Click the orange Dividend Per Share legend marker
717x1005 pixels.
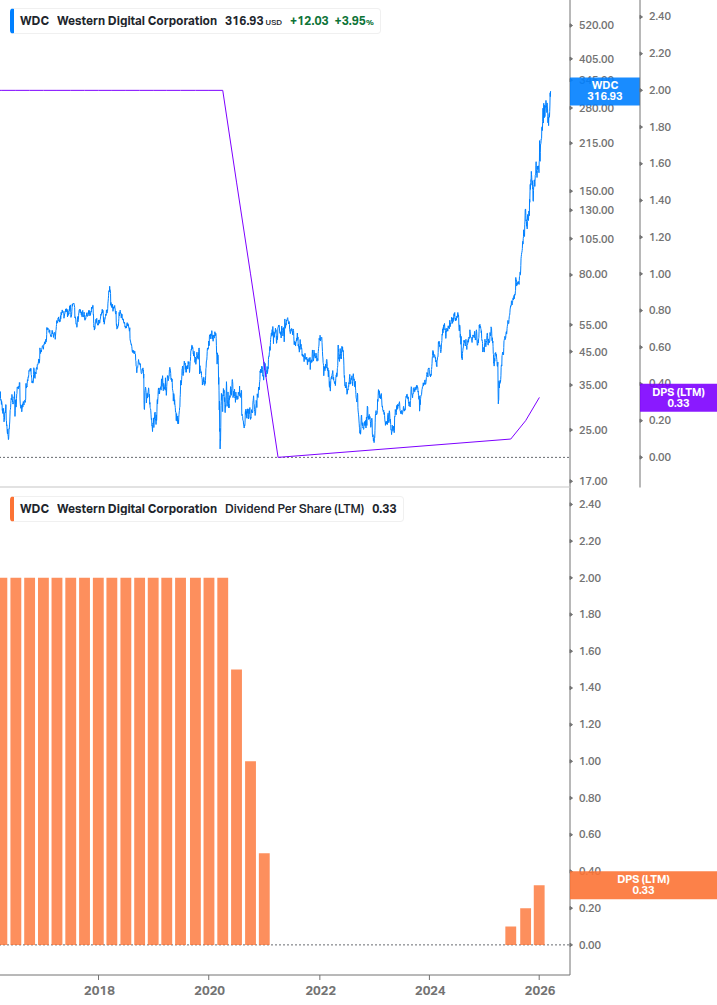pyautogui.click(x=12, y=509)
